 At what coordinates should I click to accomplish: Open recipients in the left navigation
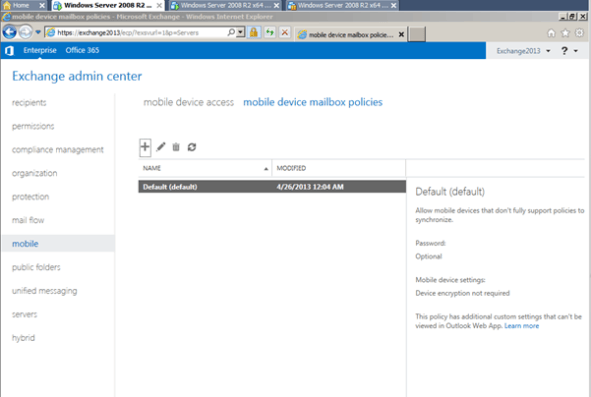click(29, 103)
